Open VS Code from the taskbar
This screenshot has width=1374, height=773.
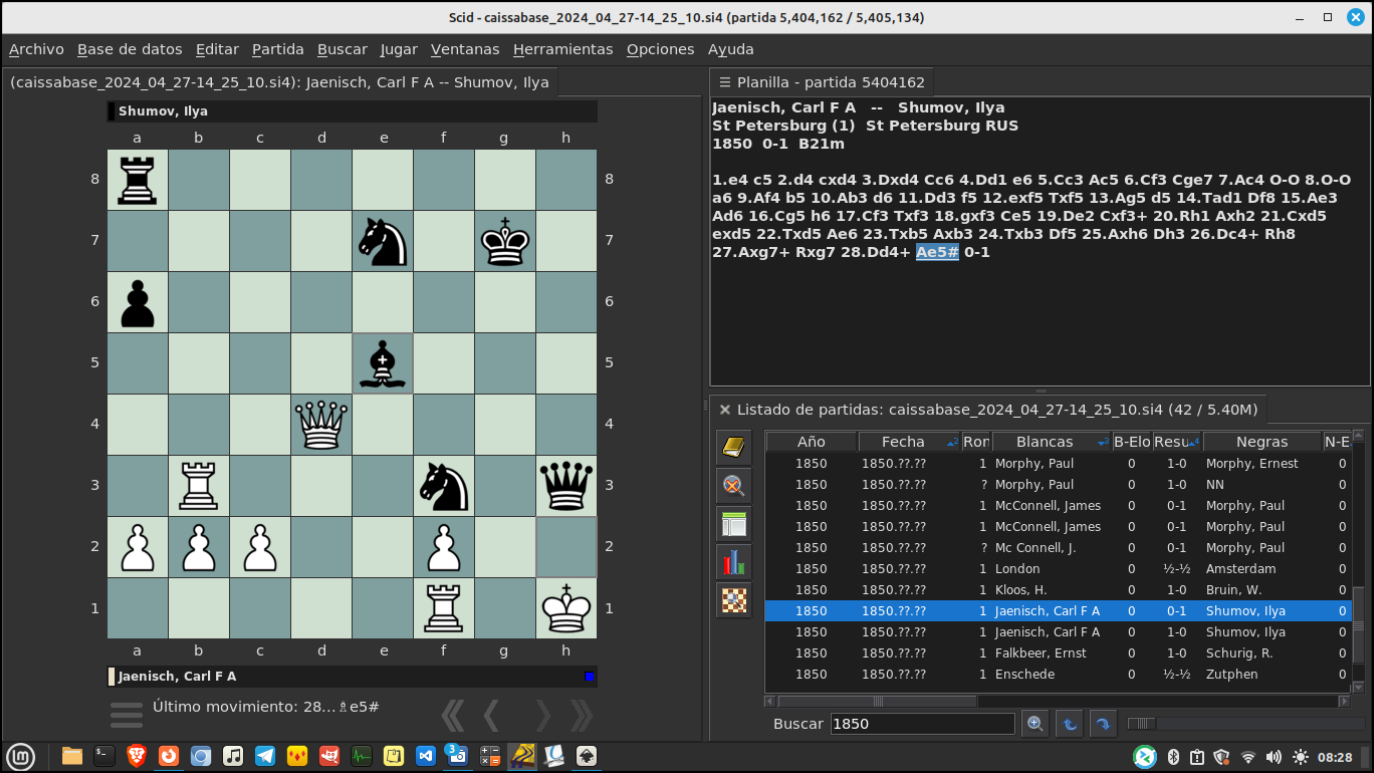(x=426, y=756)
